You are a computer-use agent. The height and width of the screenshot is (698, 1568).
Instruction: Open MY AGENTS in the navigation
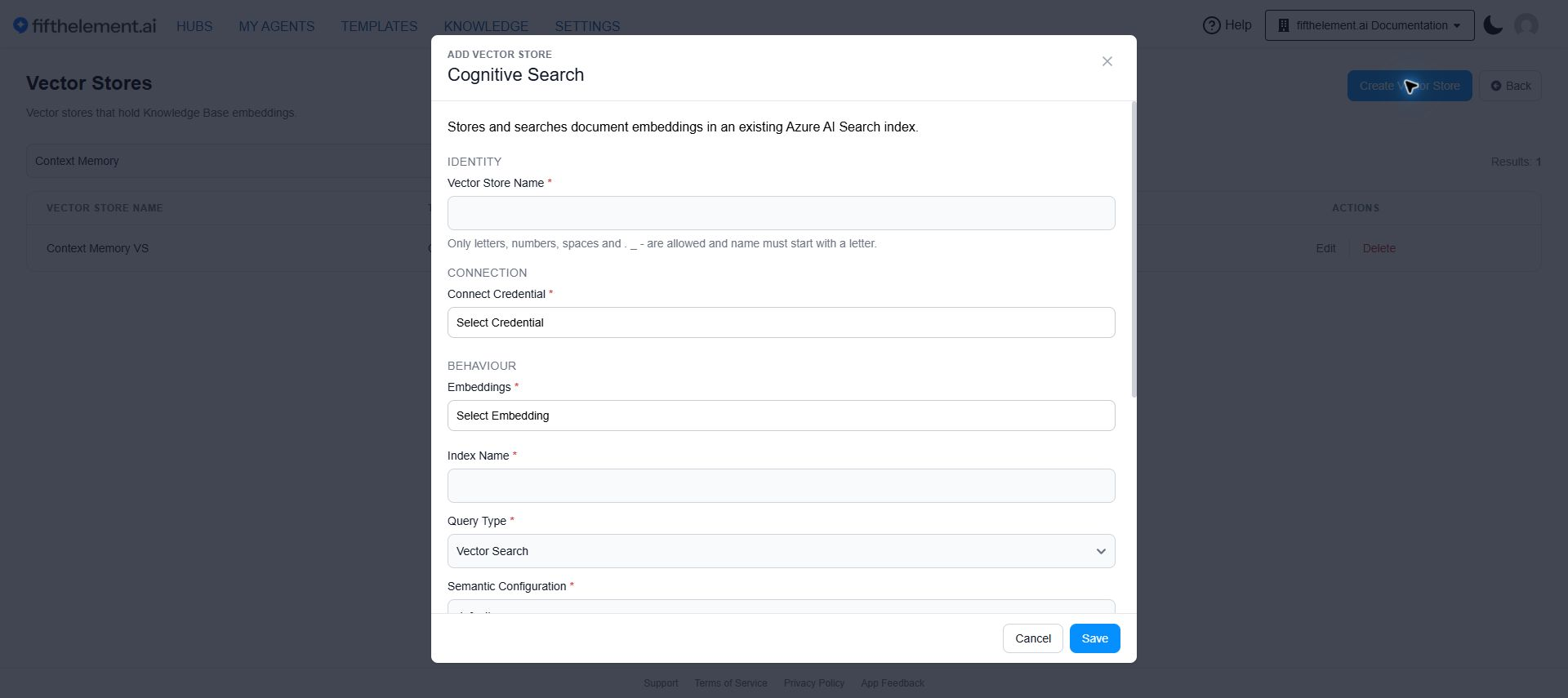(x=277, y=26)
